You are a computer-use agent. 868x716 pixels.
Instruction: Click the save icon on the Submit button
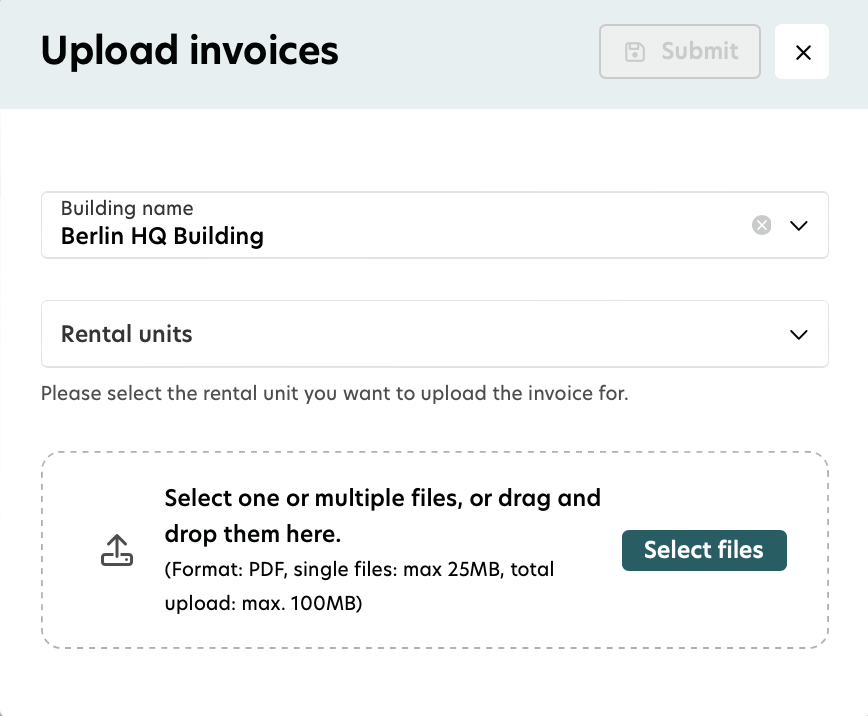tap(634, 51)
